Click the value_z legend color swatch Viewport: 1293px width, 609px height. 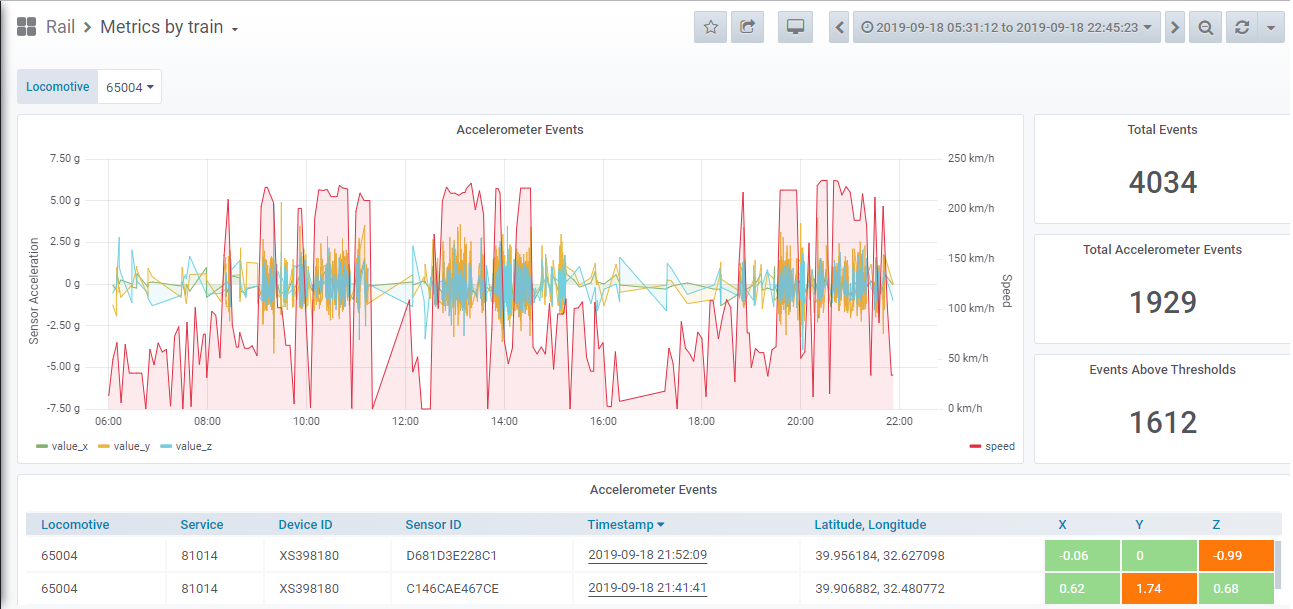coord(166,446)
